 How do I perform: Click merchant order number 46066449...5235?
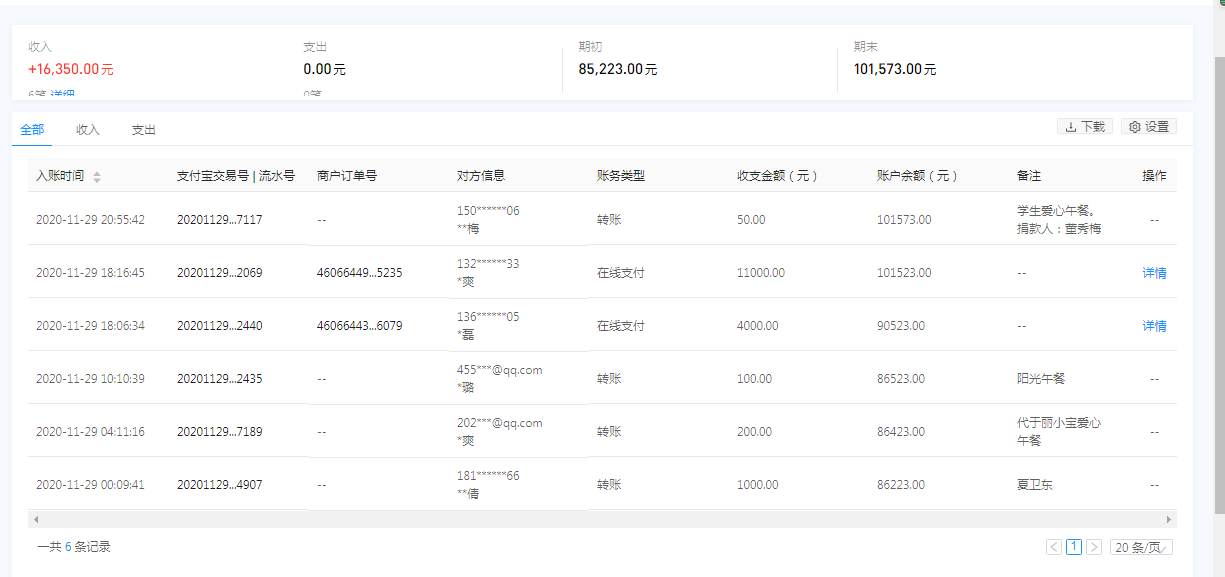pos(359,273)
